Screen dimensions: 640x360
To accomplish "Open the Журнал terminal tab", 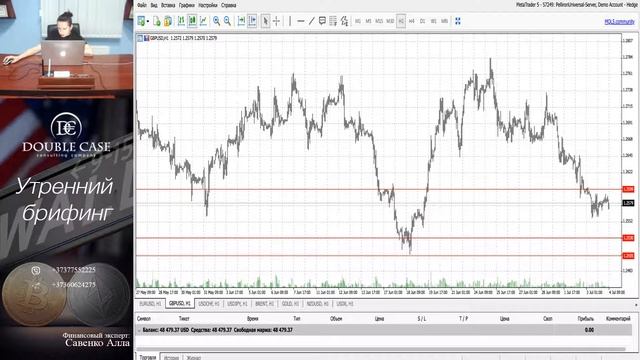I will pyautogui.click(x=193, y=358).
